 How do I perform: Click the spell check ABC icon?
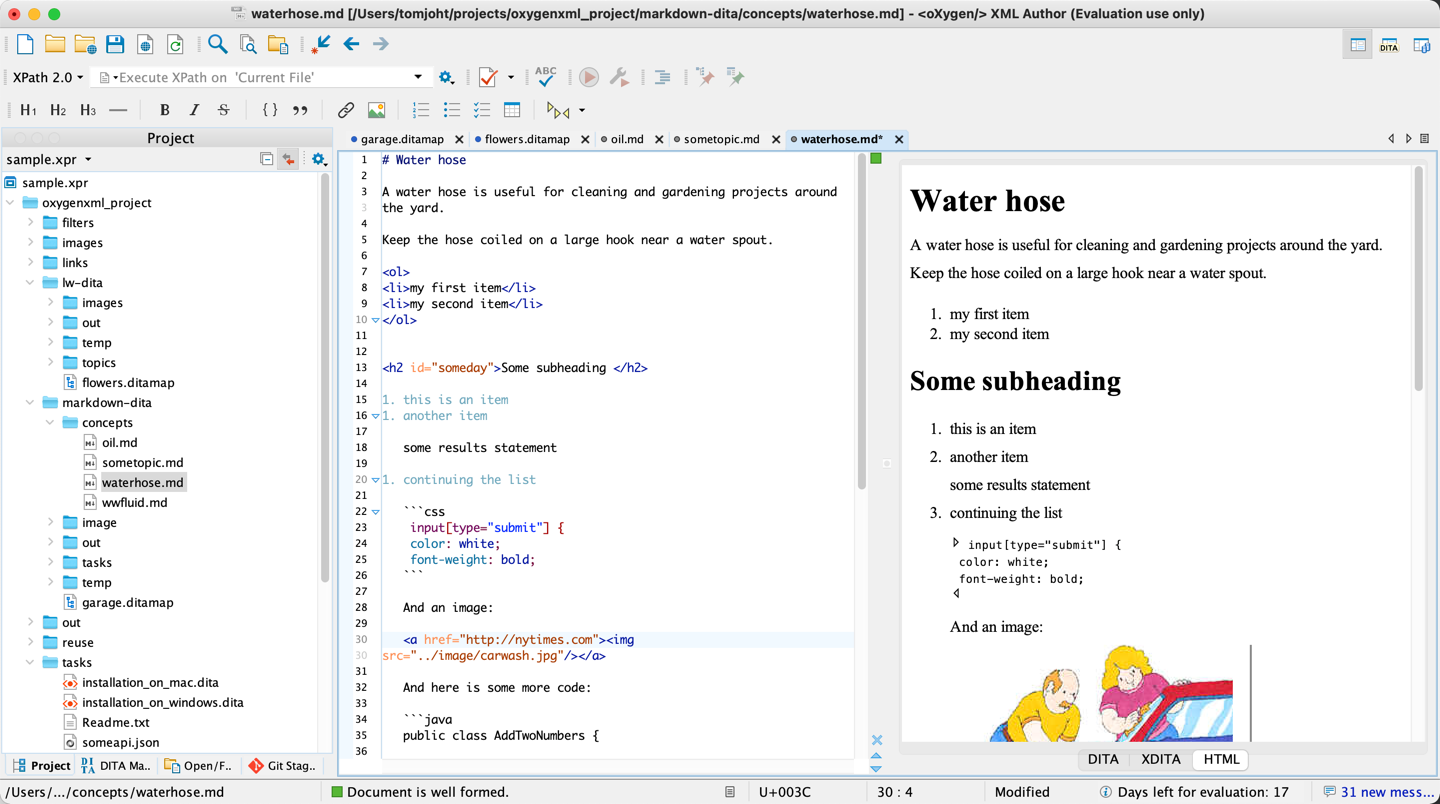pyautogui.click(x=545, y=76)
